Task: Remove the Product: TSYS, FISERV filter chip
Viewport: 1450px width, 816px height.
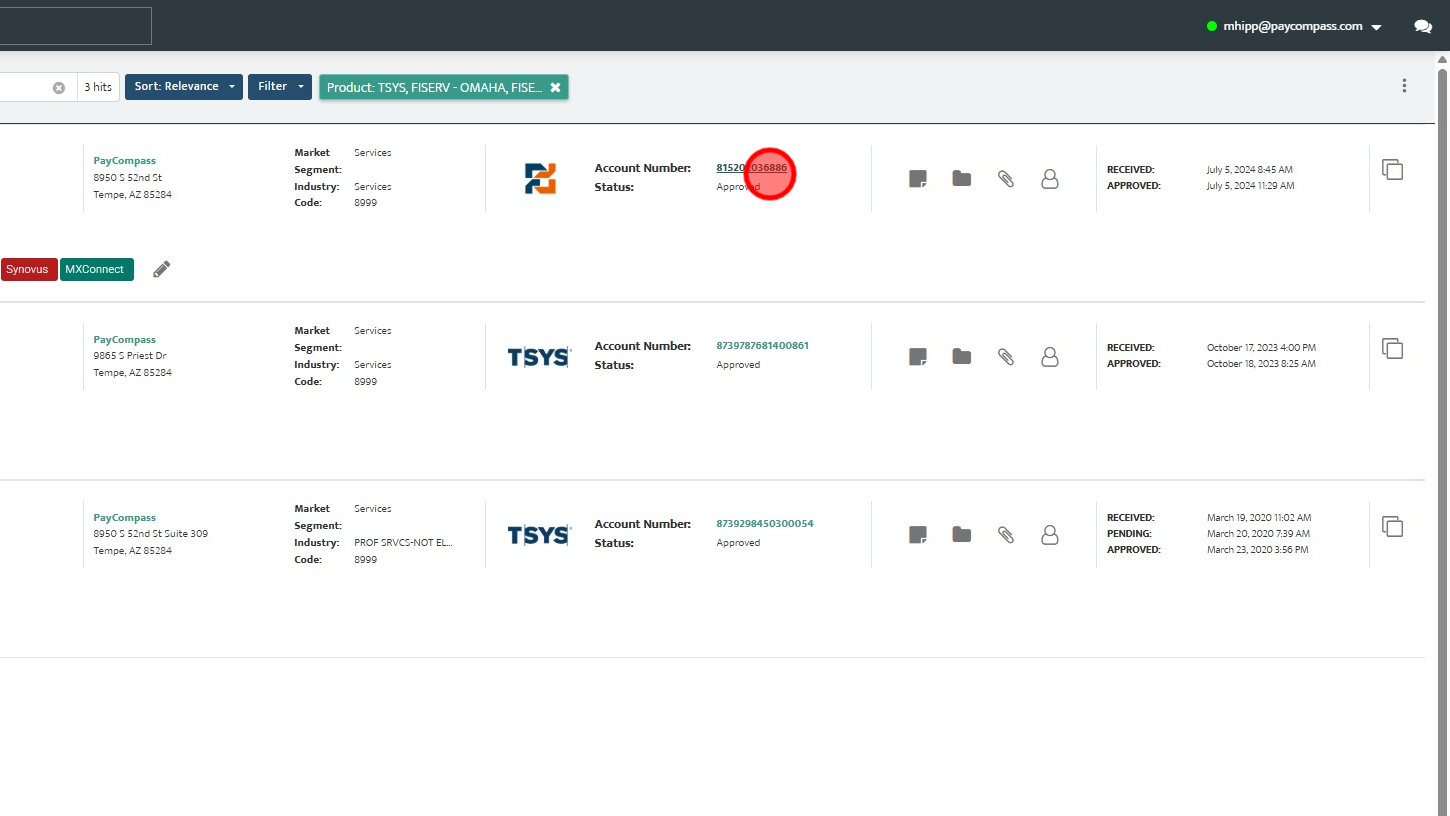Action: (x=555, y=87)
